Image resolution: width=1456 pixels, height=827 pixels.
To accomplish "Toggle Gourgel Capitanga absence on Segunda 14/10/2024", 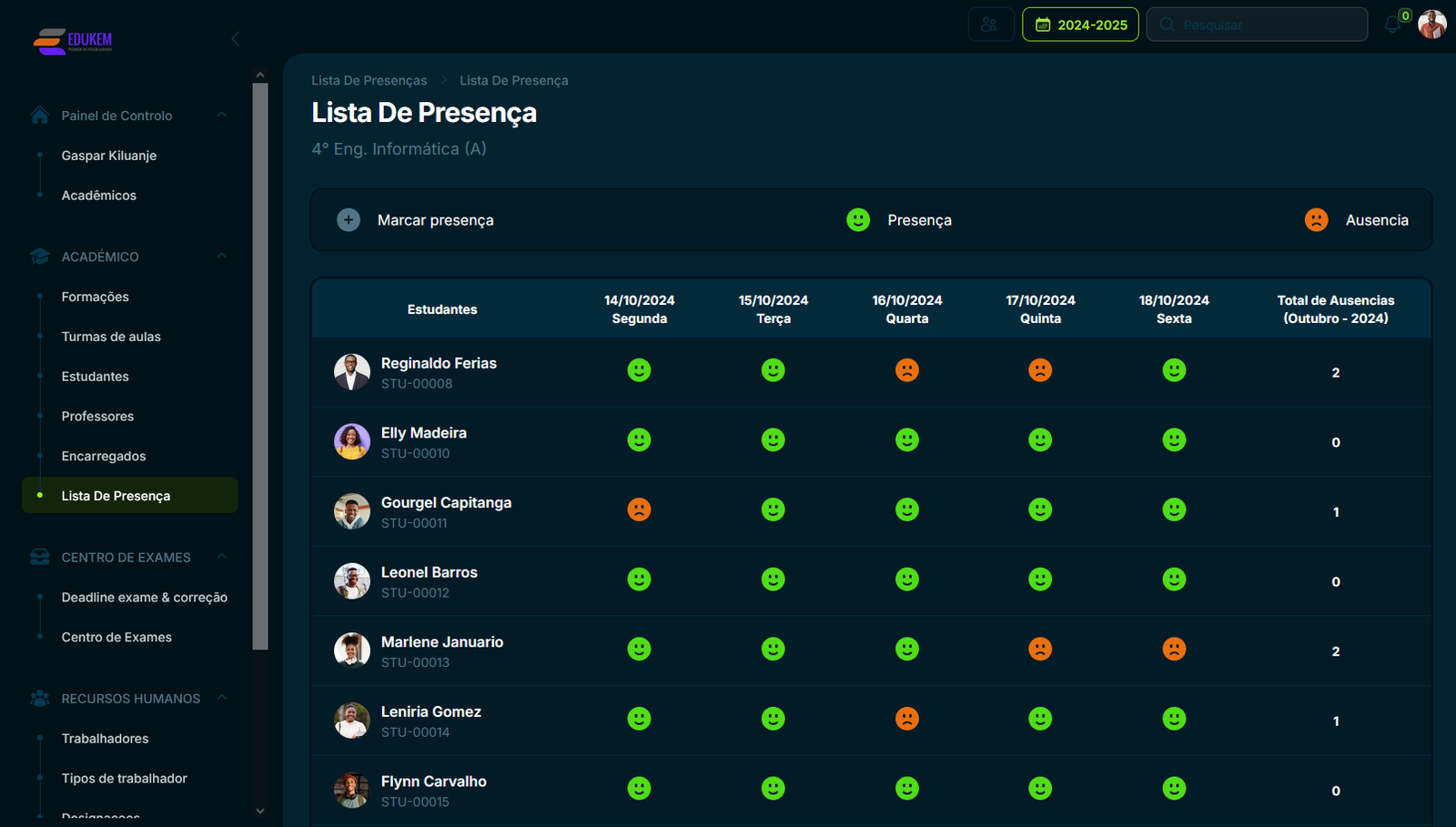I will coord(639,509).
